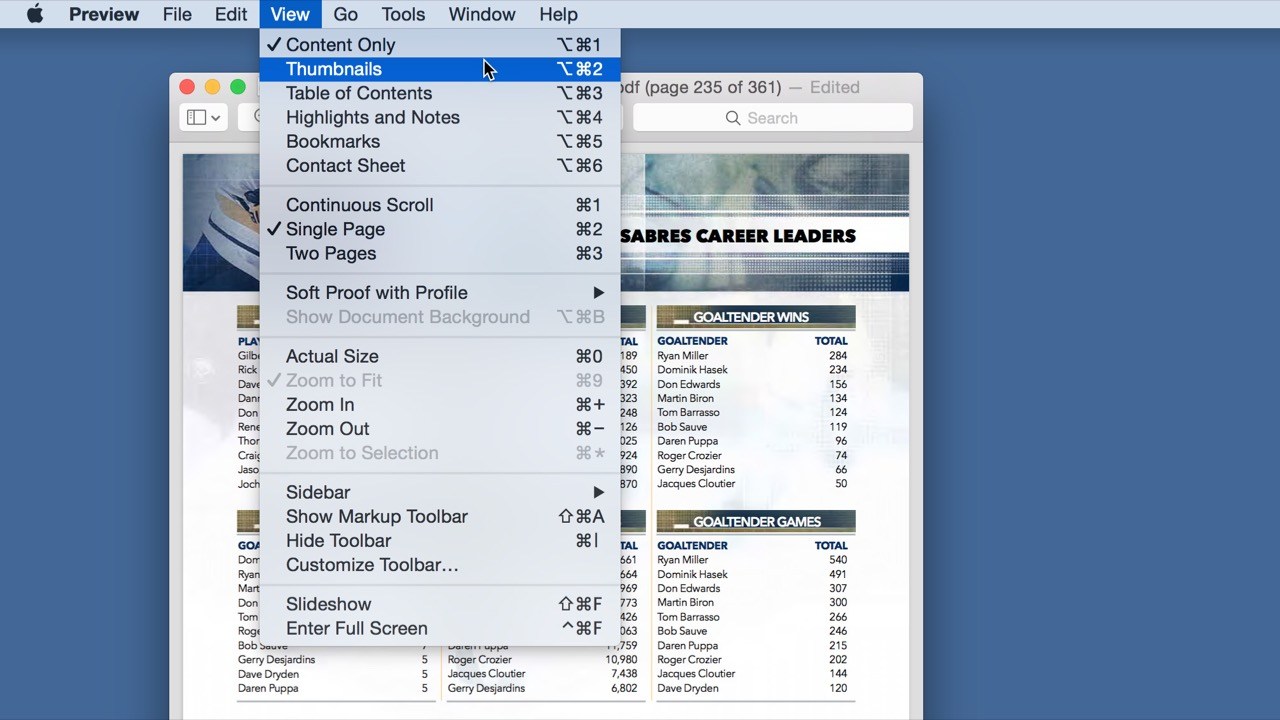Close the Preview document window

click(187, 87)
